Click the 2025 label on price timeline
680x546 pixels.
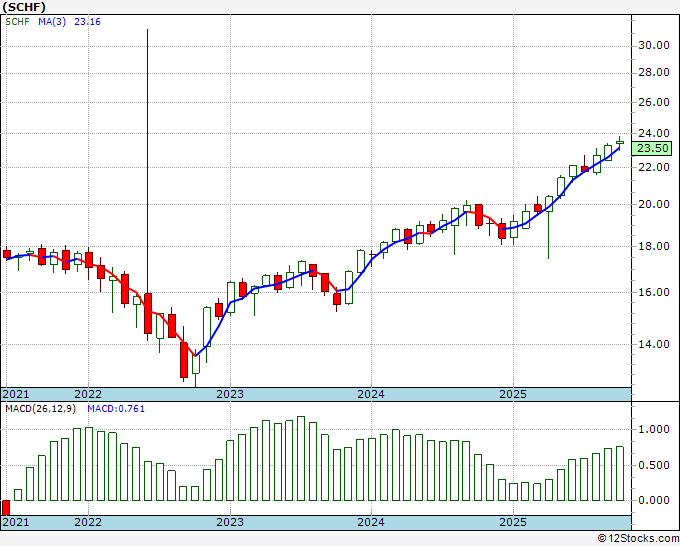(x=513, y=394)
